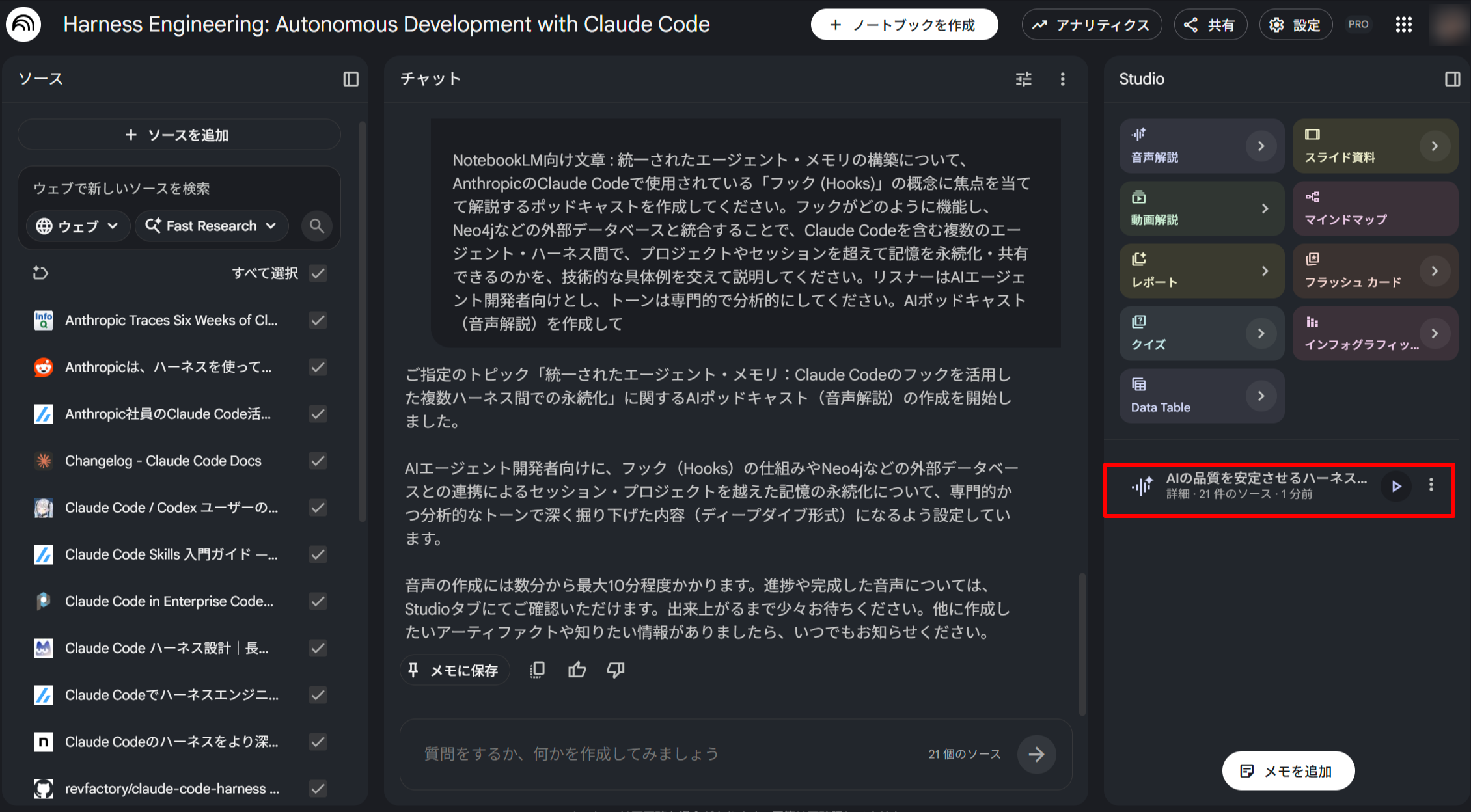
Task: Click the refresh sources icon
Action: point(41,273)
